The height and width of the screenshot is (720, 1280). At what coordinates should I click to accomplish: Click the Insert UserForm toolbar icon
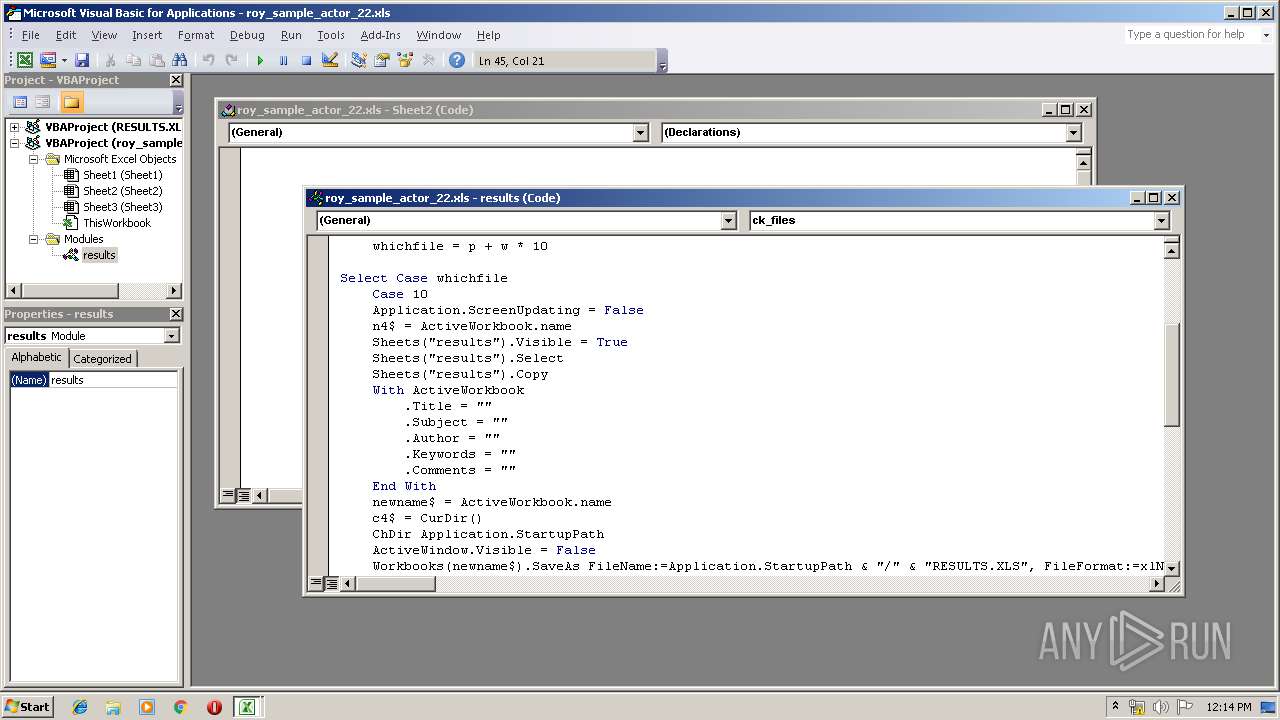(x=47, y=60)
